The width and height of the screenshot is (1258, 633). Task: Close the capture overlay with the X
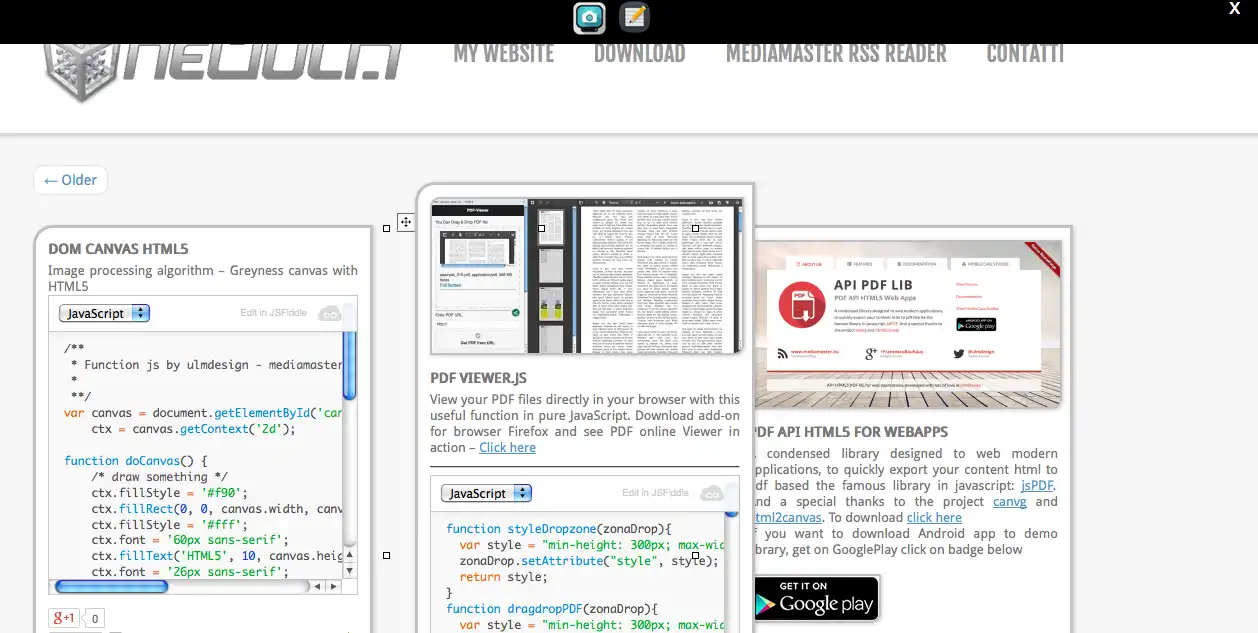point(1235,9)
